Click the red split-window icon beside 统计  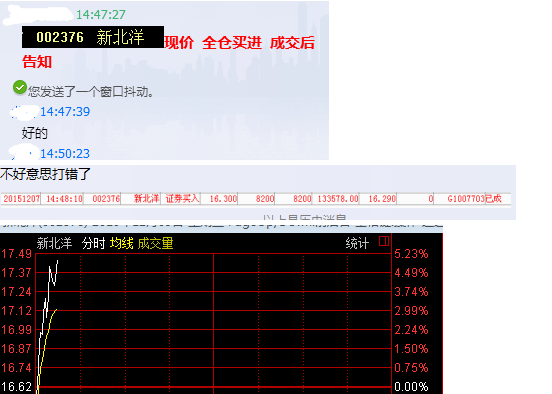click(384, 241)
